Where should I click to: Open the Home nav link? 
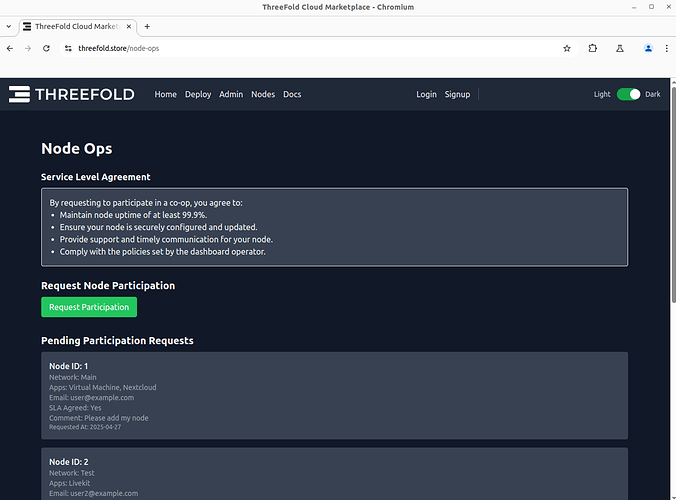pos(166,94)
